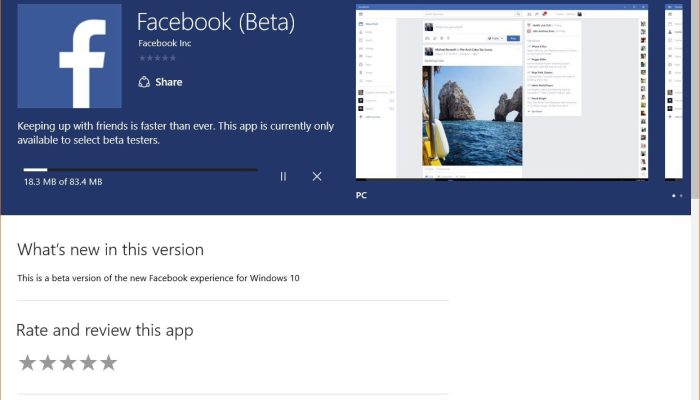This screenshot has width=700, height=400.
Task: Select the partially visible next screenshot
Action: (x=682, y=93)
